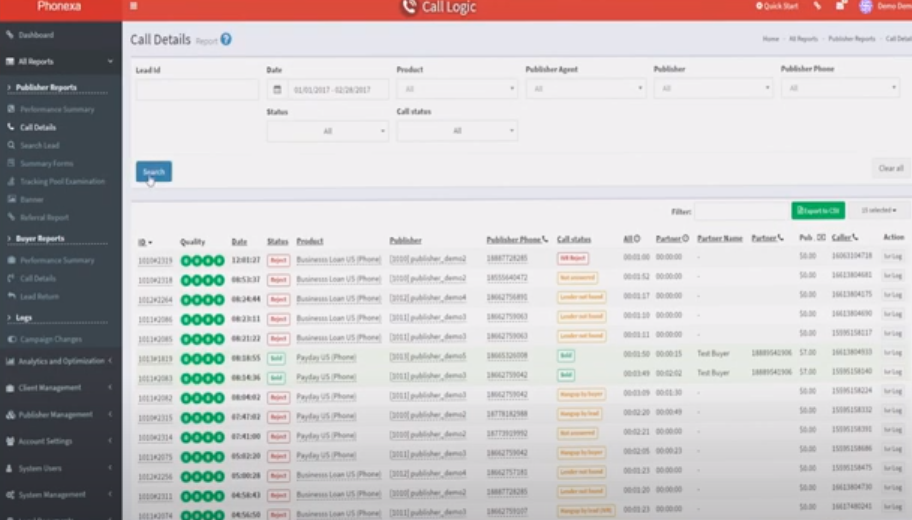Click into the Lead Id input field
Viewport: 912px width, 520px height.
click(x=197, y=90)
